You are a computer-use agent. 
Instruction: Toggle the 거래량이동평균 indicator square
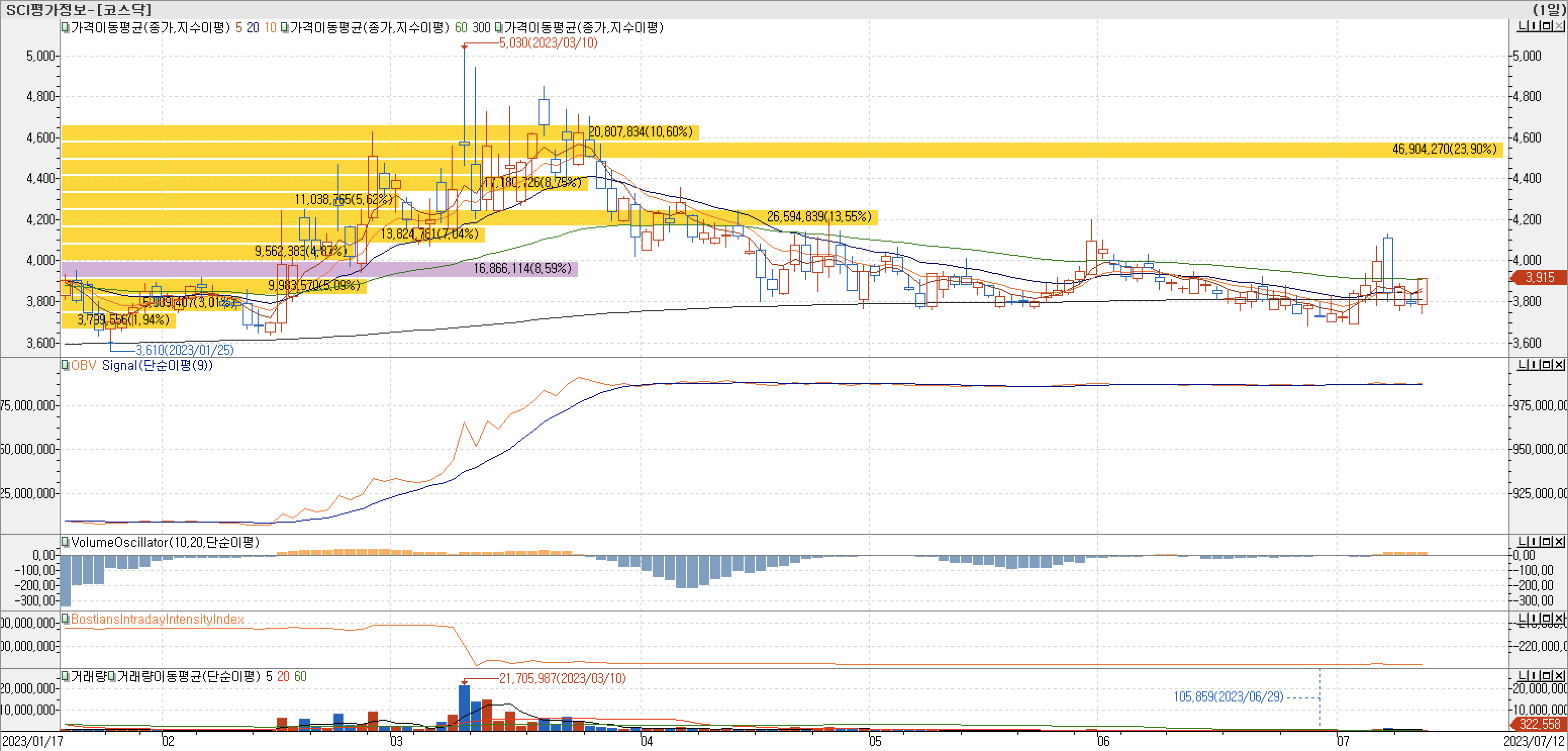(x=112, y=677)
